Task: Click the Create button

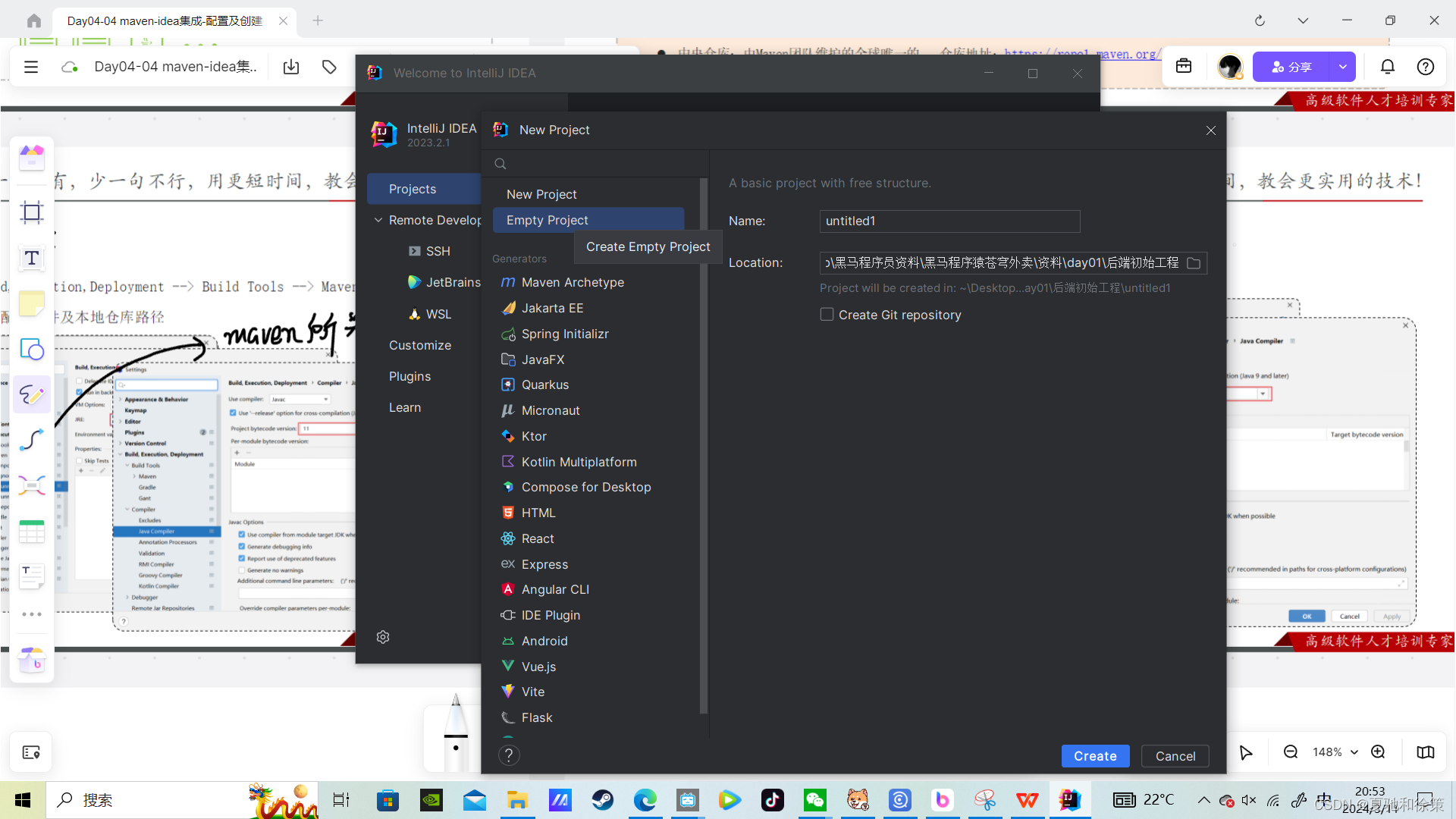Action: [1095, 756]
